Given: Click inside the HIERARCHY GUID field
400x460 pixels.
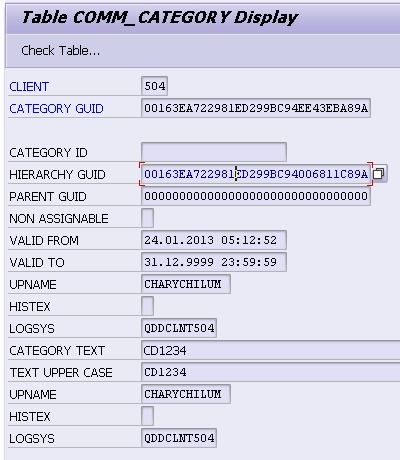Looking at the screenshot, I should point(256,174).
